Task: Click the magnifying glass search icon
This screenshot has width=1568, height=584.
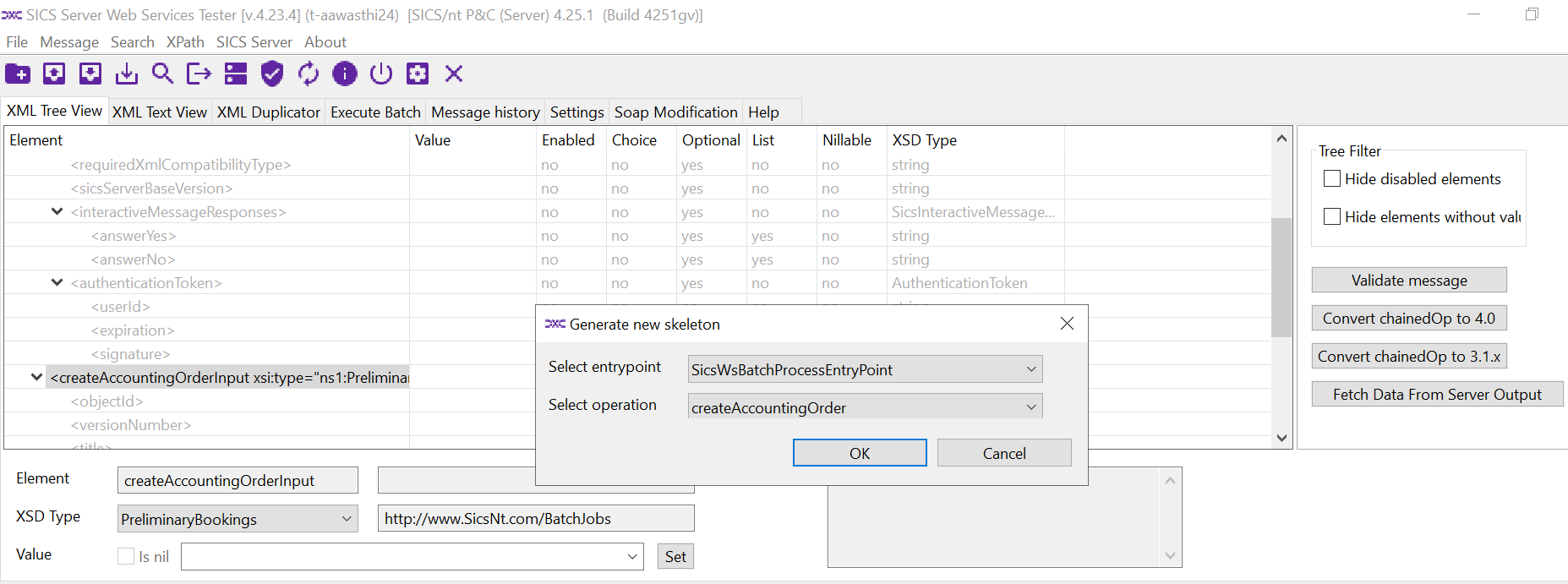Action: pyautogui.click(x=162, y=74)
